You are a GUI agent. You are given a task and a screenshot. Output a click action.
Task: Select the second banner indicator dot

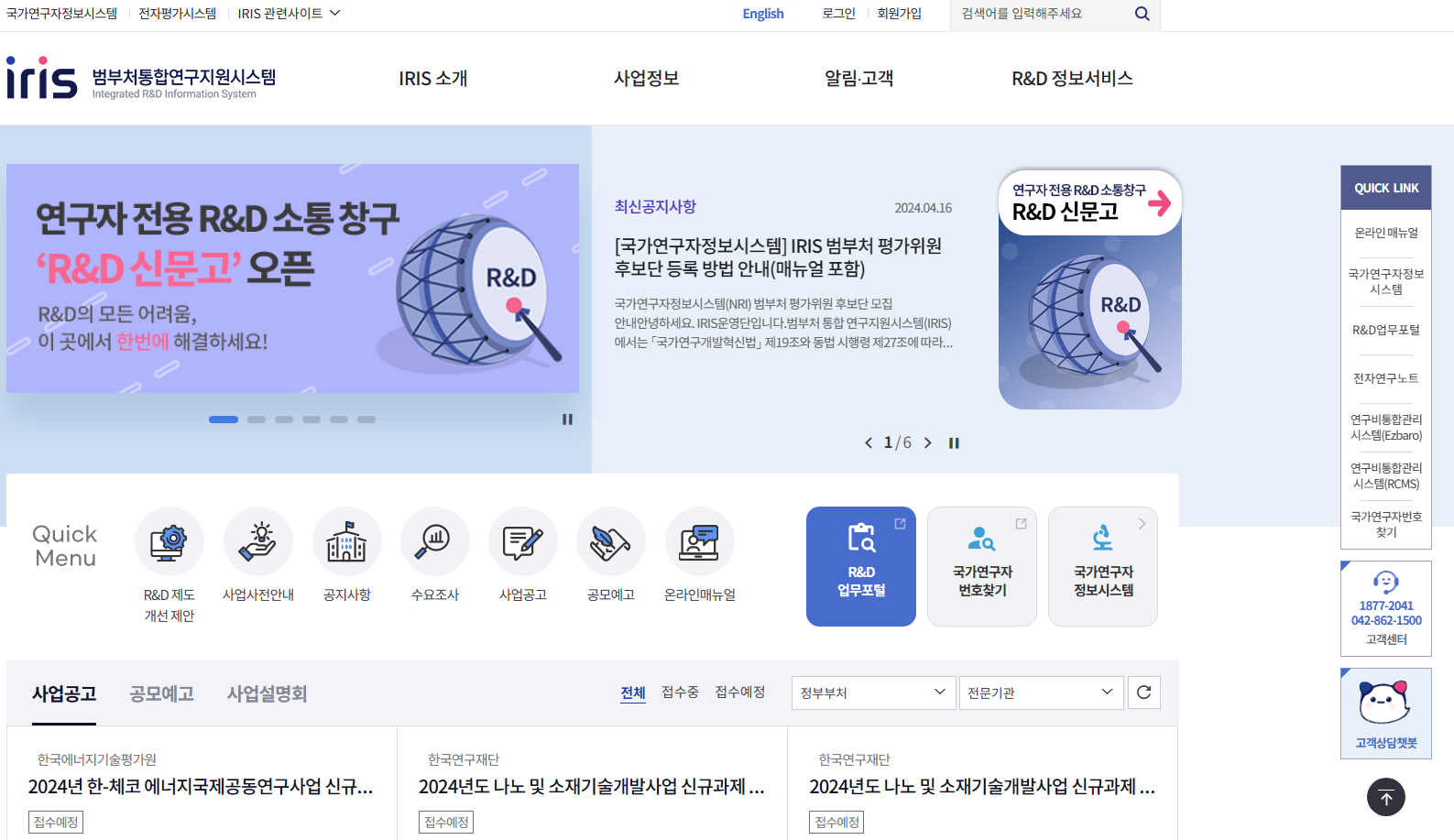(257, 420)
